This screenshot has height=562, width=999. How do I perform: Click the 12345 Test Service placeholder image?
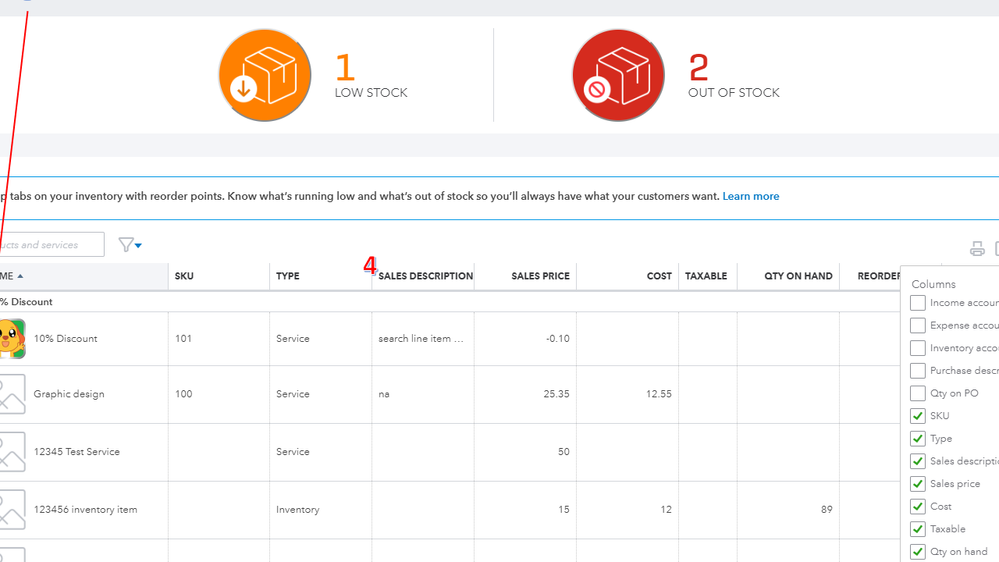[x=12, y=452]
